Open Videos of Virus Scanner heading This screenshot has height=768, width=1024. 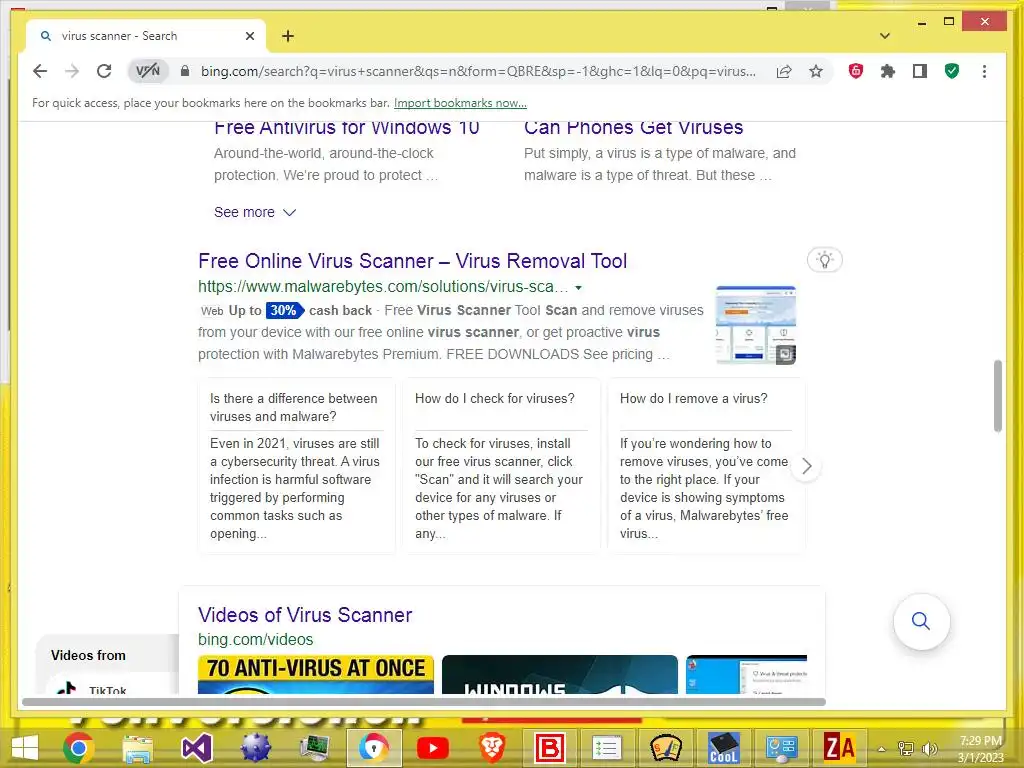click(305, 615)
